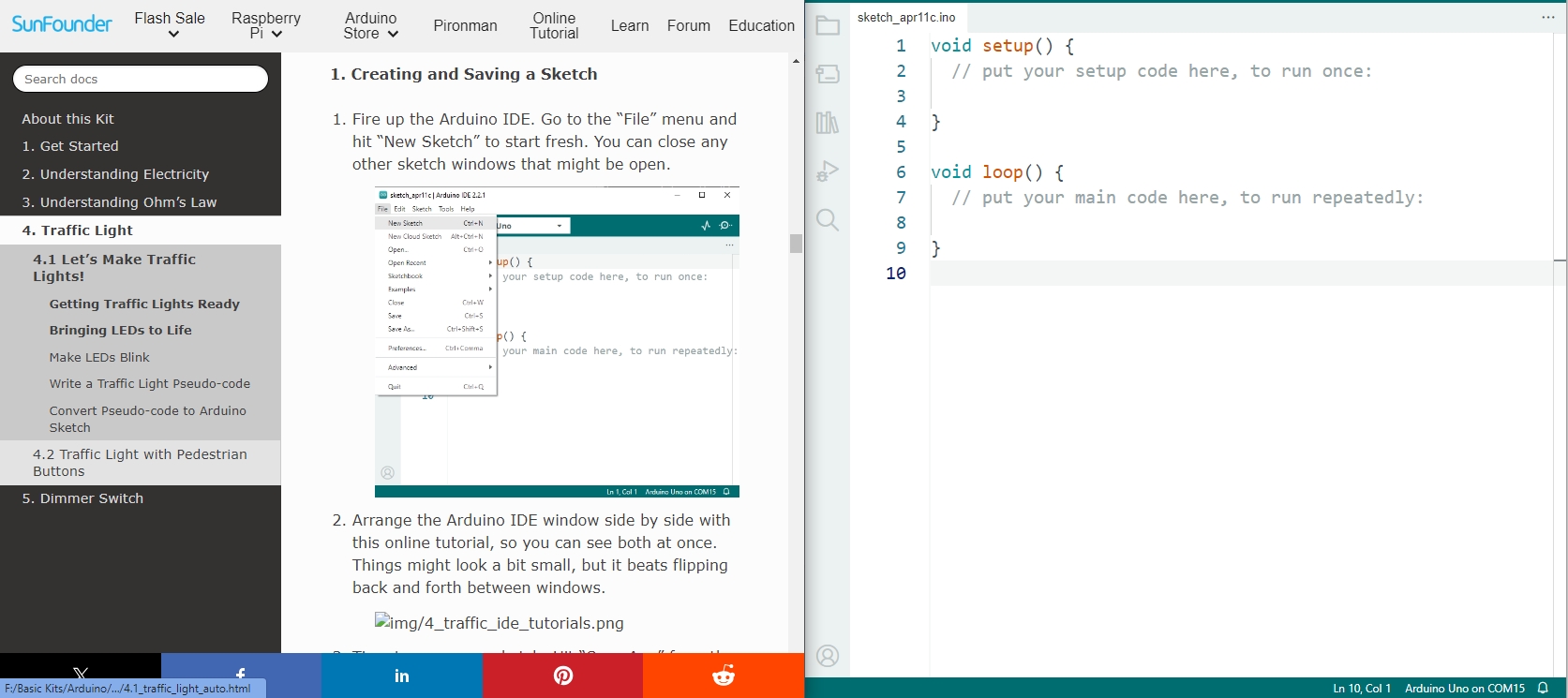Open the Debug icon in Arduino sidebar
The width and height of the screenshot is (1568, 698).
pyautogui.click(x=828, y=171)
